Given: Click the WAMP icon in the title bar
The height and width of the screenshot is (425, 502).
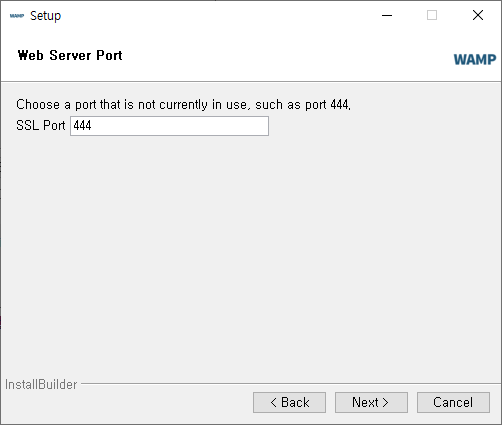Looking at the screenshot, I should [17, 16].
